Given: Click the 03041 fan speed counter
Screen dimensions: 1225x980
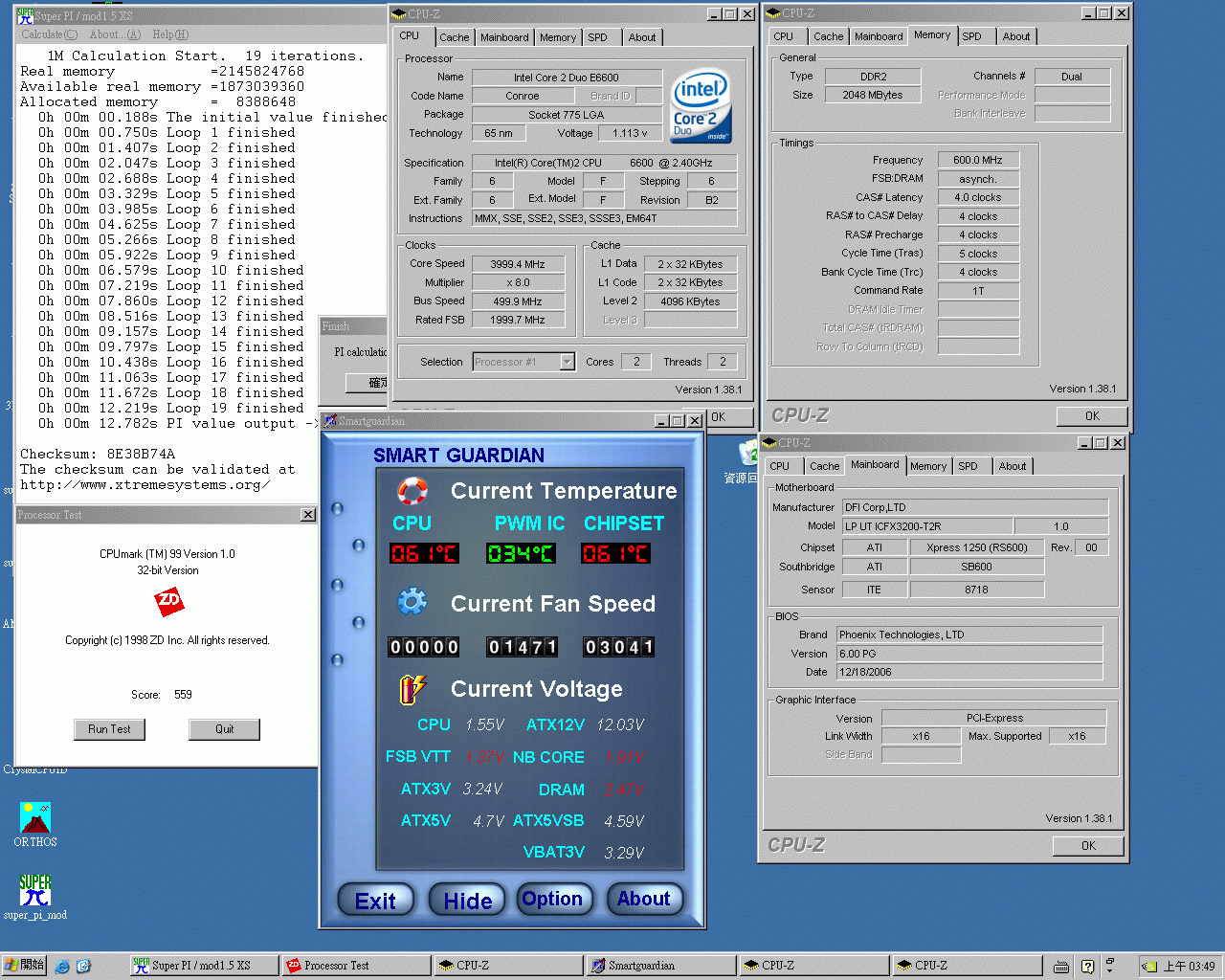Looking at the screenshot, I should [618, 647].
